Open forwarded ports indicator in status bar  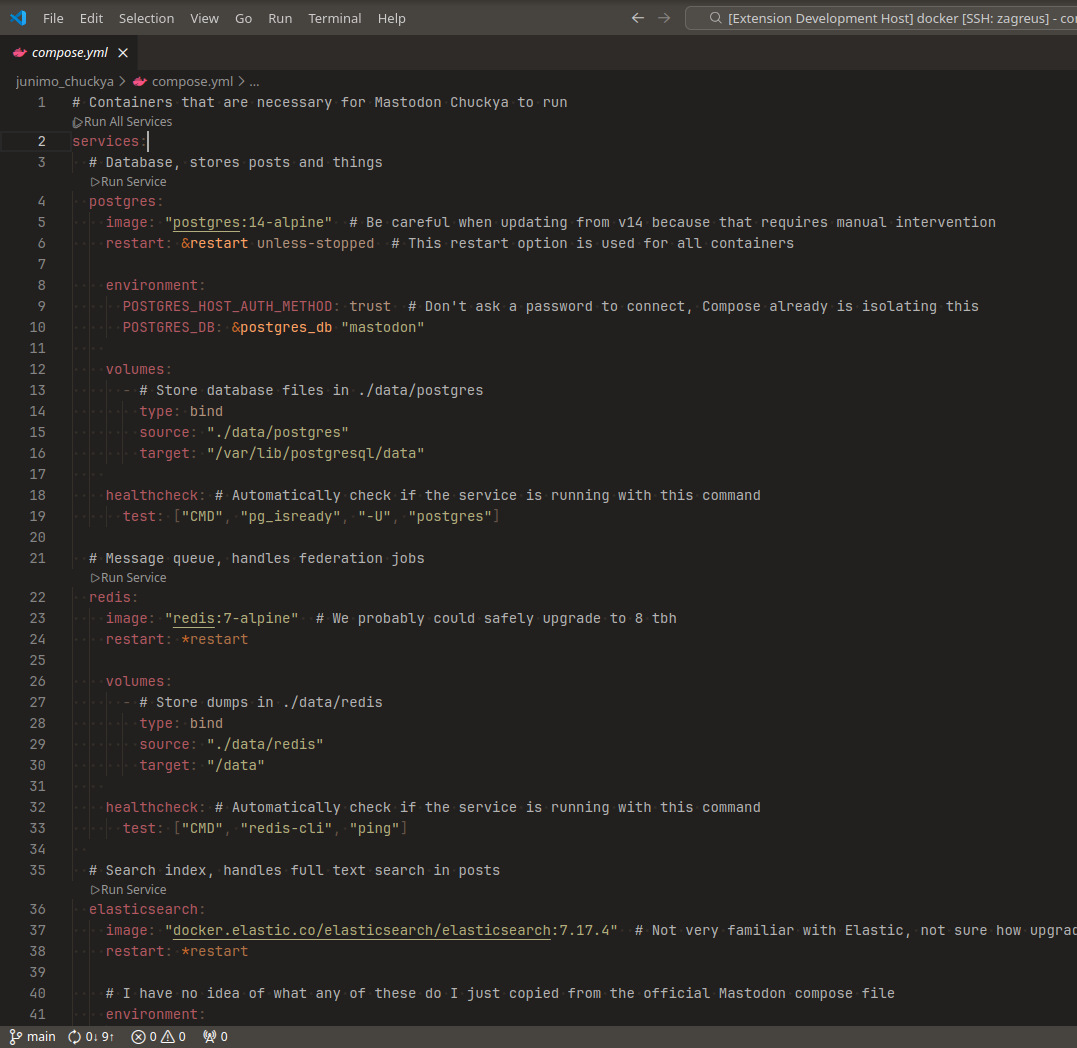click(215, 1037)
